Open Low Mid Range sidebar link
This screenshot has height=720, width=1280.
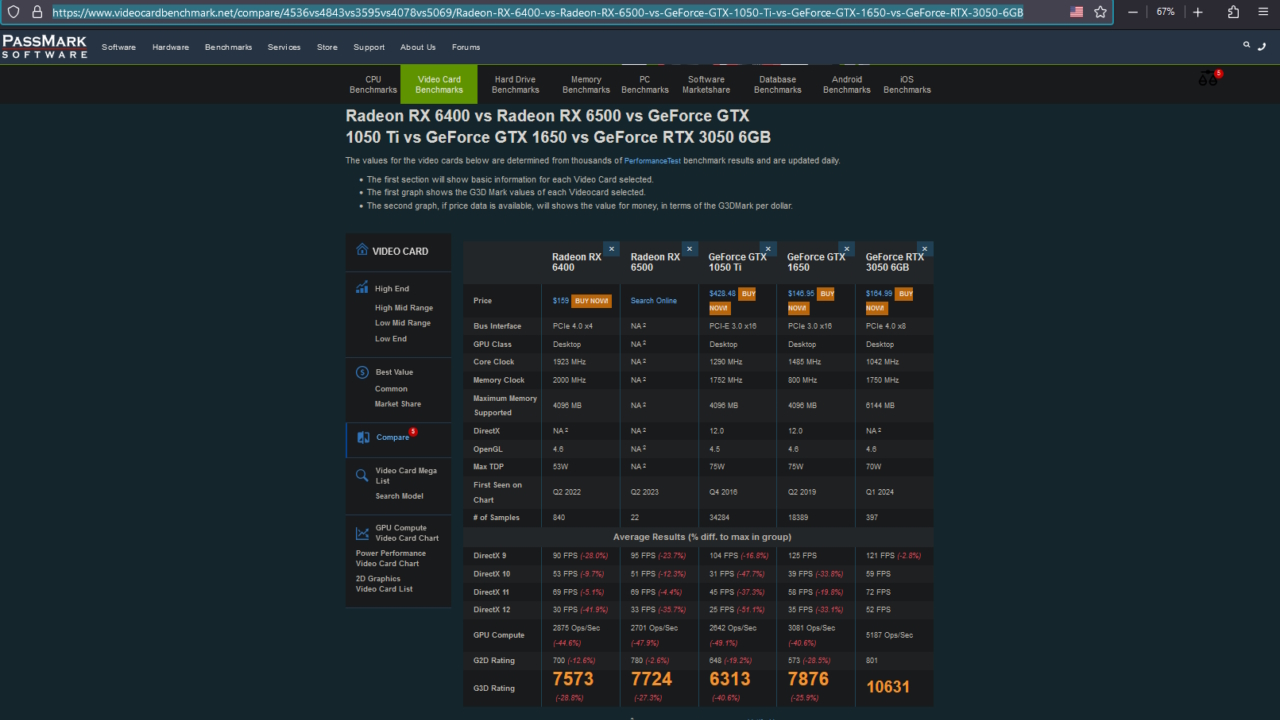(403, 323)
